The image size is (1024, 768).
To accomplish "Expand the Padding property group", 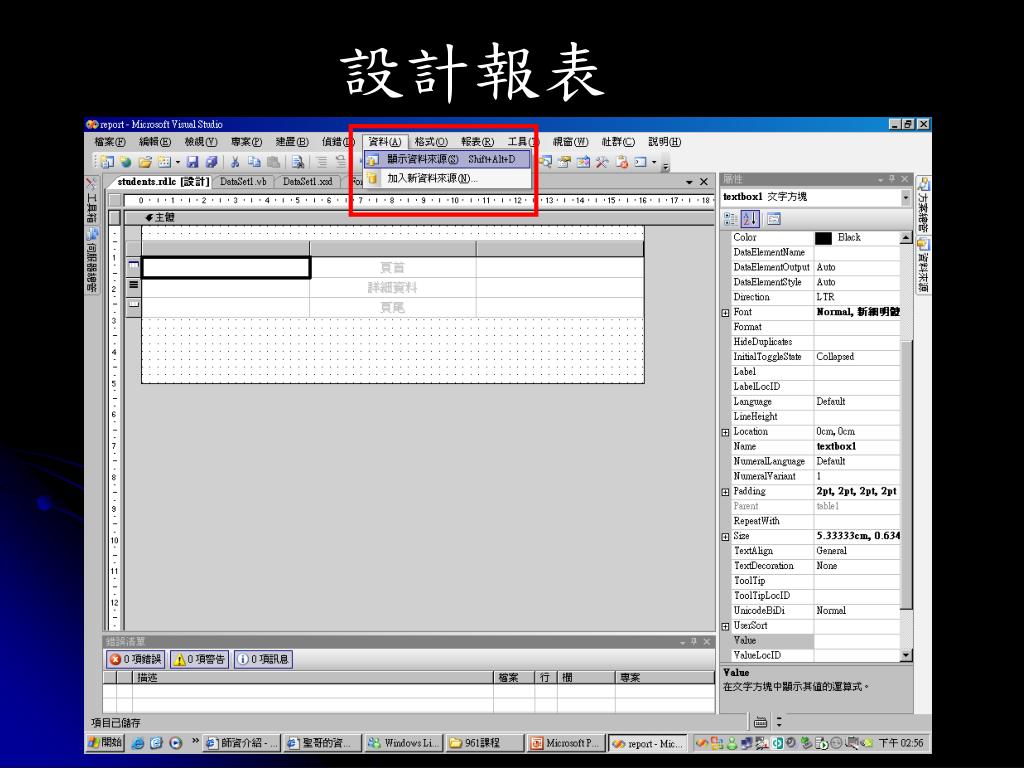I will coord(726,492).
